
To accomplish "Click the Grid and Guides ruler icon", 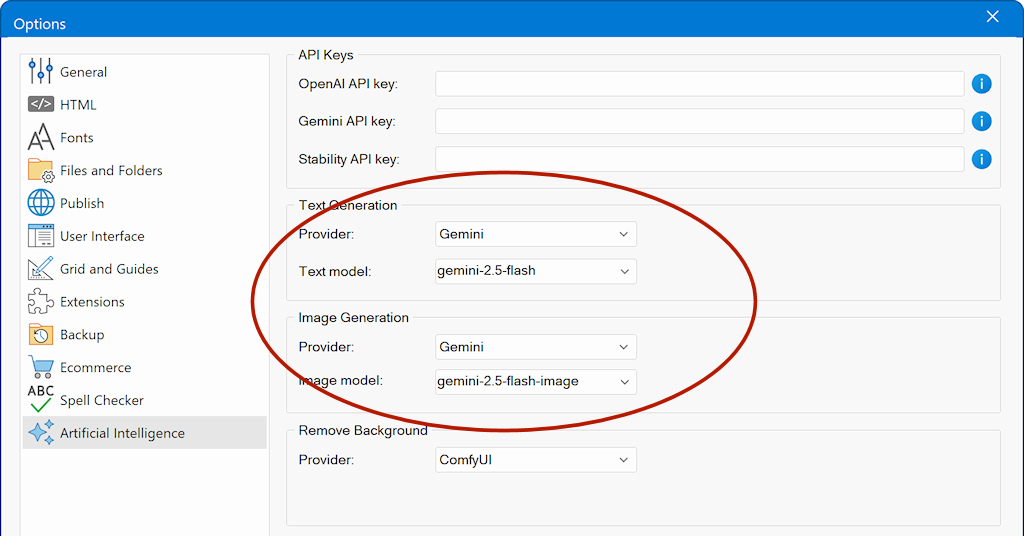I will (40, 268).
